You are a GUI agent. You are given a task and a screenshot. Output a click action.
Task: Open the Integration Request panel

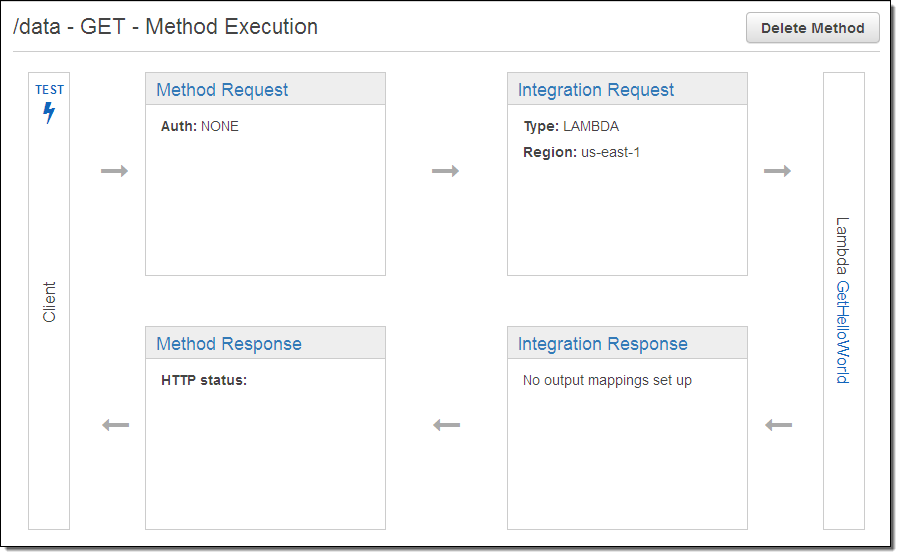click(x=596, y=90)
